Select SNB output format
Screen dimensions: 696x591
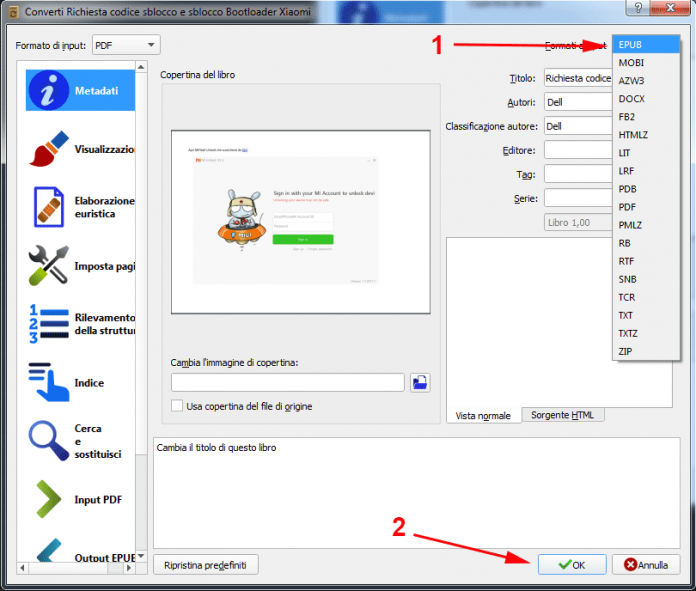point(646,279)
